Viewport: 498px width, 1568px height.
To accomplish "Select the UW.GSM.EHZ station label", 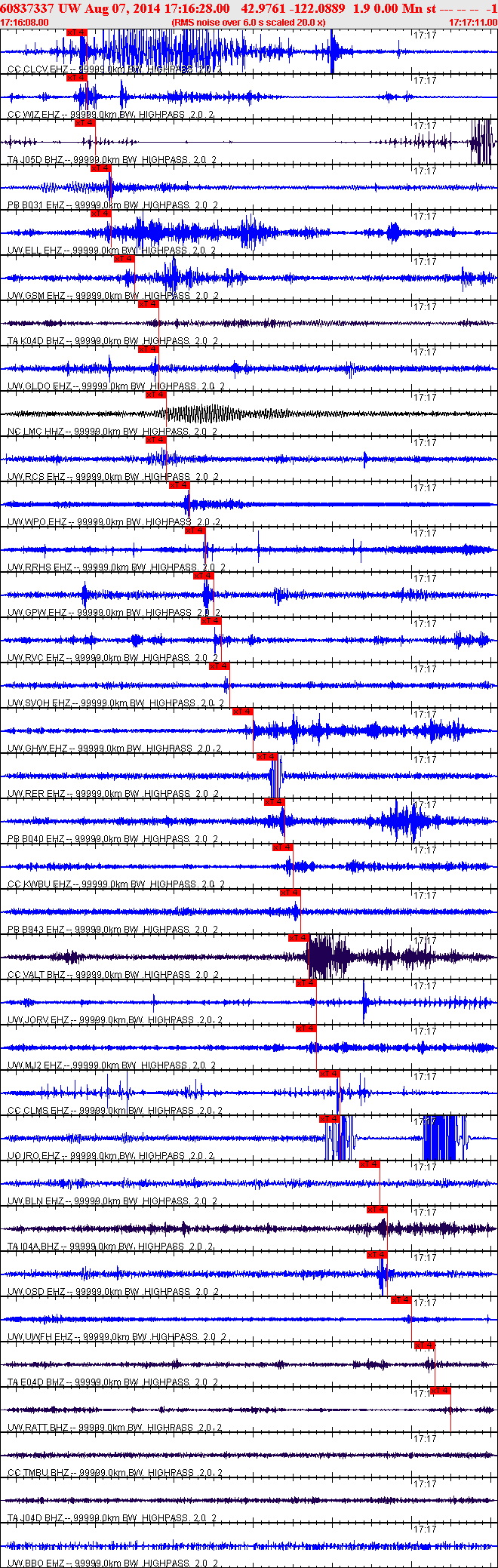I will click(x=114, y=296).
